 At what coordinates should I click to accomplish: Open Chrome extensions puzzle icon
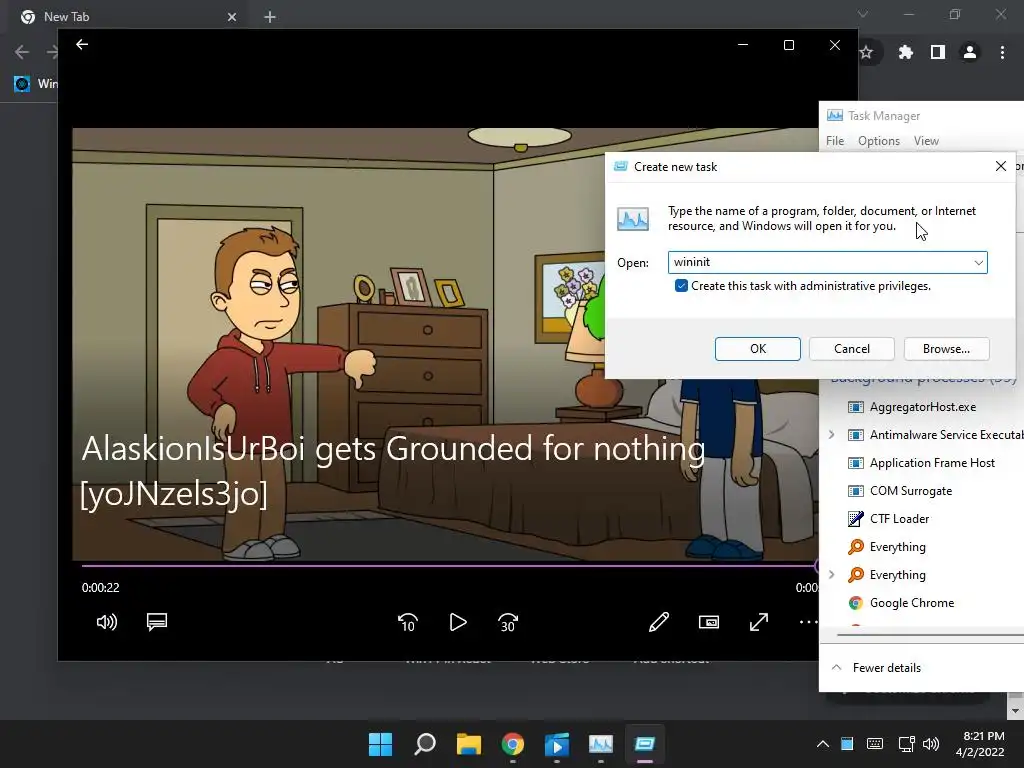[x=905, y=52]
